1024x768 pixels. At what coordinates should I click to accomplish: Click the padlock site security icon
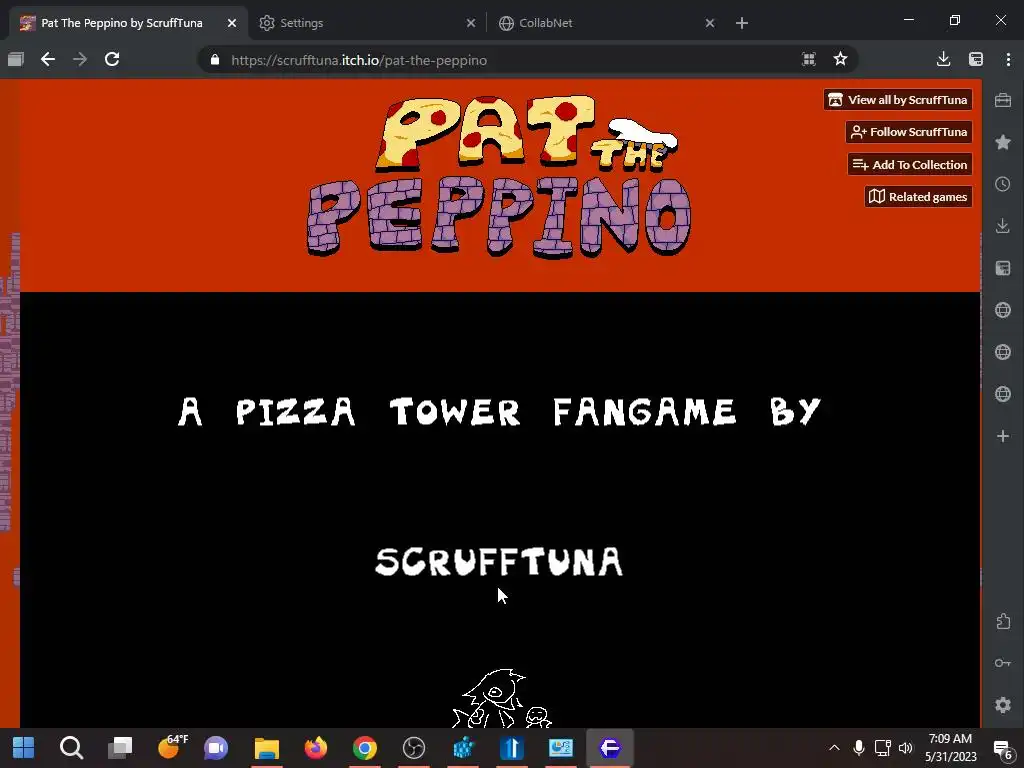click(215, 60)
